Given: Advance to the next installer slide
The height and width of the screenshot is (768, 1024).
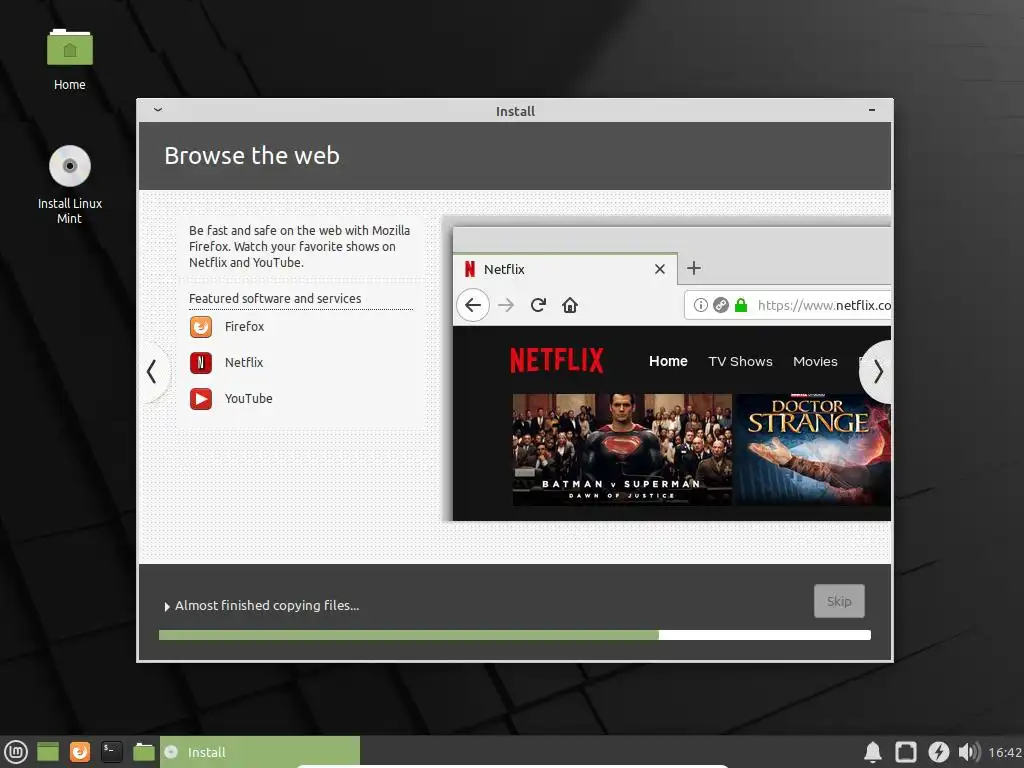Looking at the screenshot, I should [878, 372].
